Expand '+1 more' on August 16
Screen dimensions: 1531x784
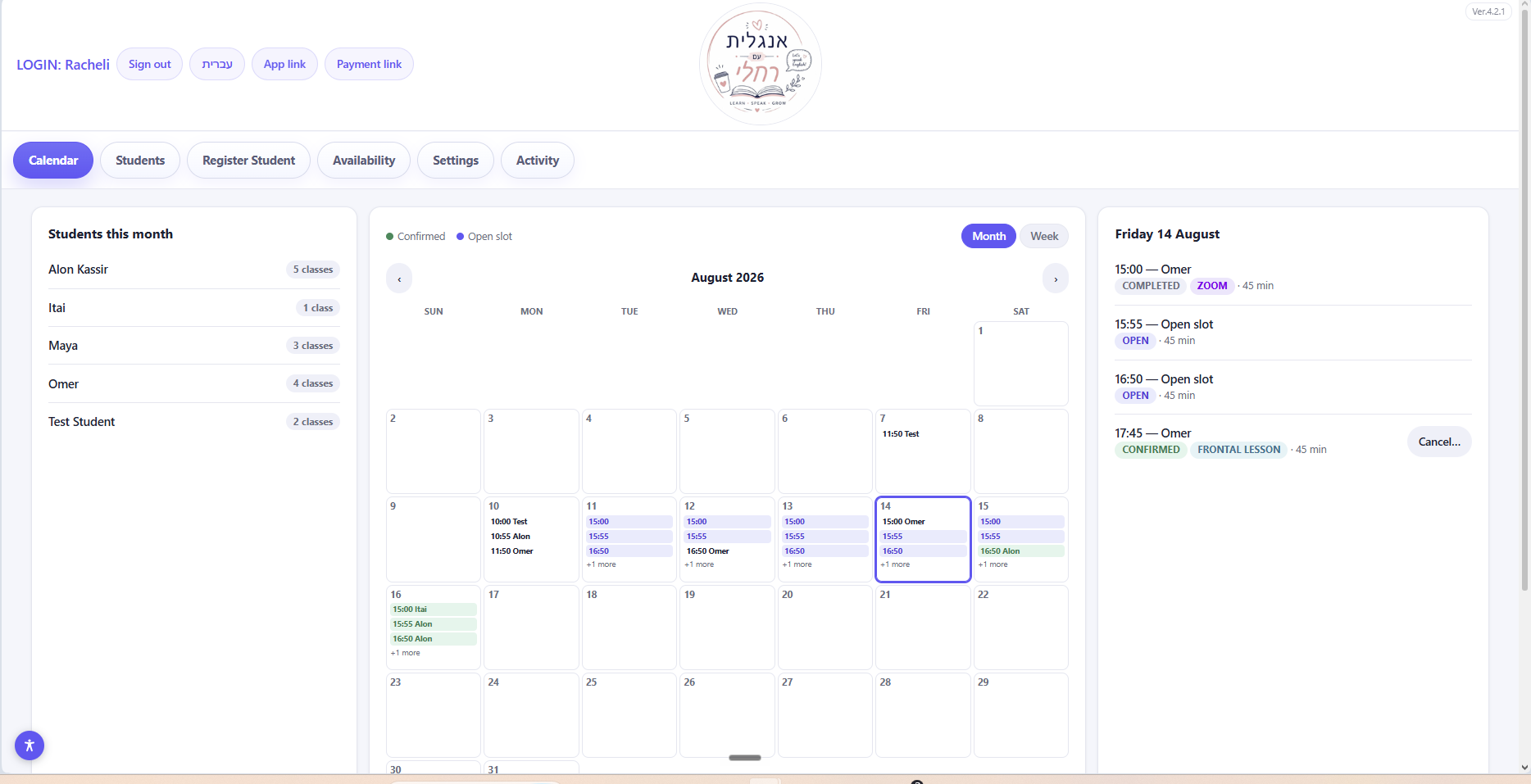click(x=406, y=653)
